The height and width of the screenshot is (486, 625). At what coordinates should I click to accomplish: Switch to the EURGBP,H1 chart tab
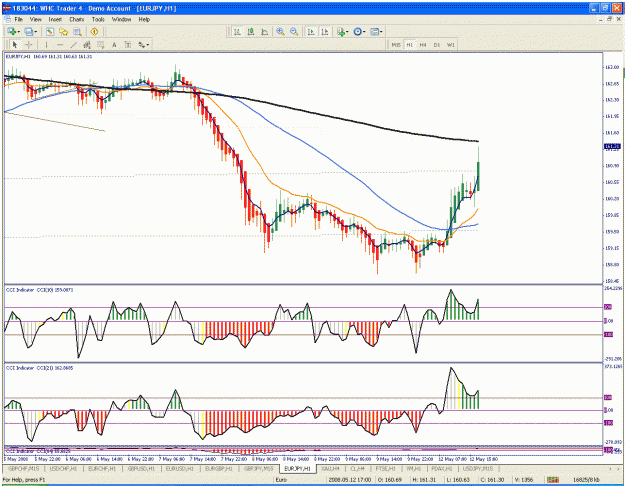pyautogui.click(x=218, y=468)
